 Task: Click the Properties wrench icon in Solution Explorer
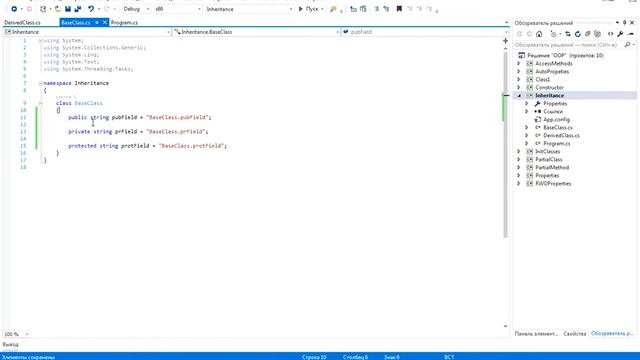point(620,34)
